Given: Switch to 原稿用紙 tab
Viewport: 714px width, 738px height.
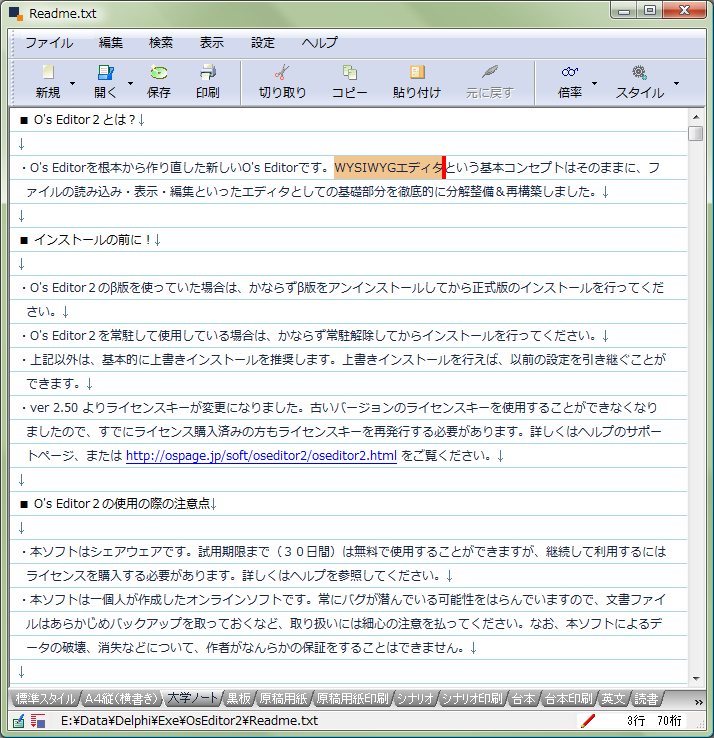Looking at the screenshot, I should (283, 698).
